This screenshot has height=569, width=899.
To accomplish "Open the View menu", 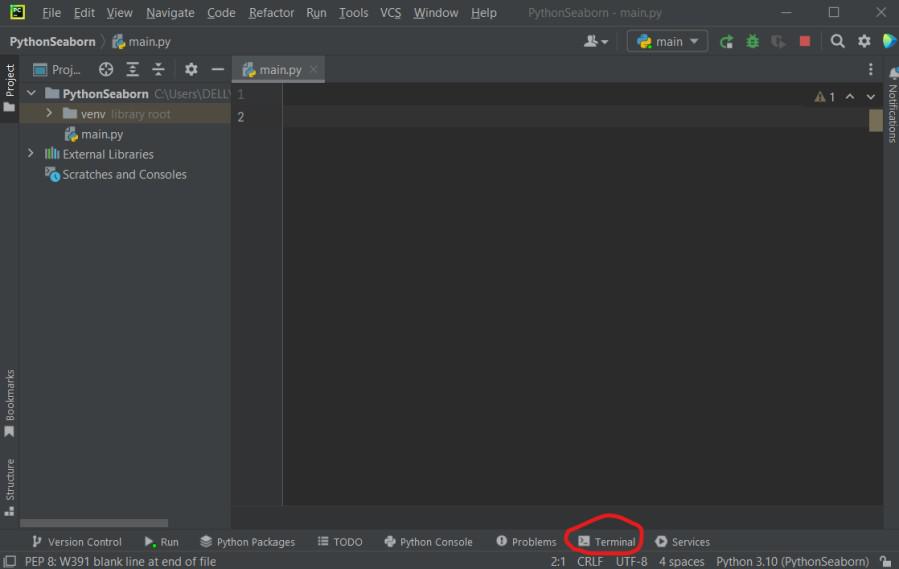I will pyautogui.click(x=119, y=13).
